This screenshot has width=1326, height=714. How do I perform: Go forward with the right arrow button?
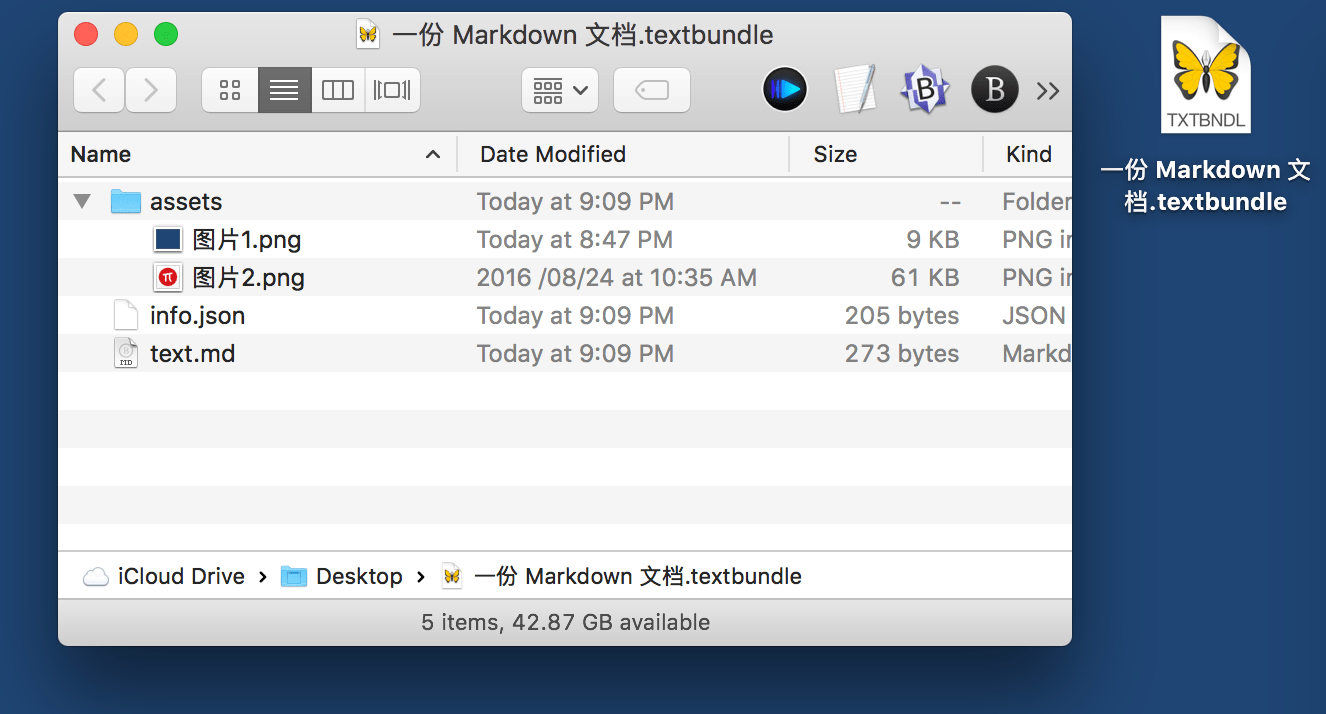(151, 91)
